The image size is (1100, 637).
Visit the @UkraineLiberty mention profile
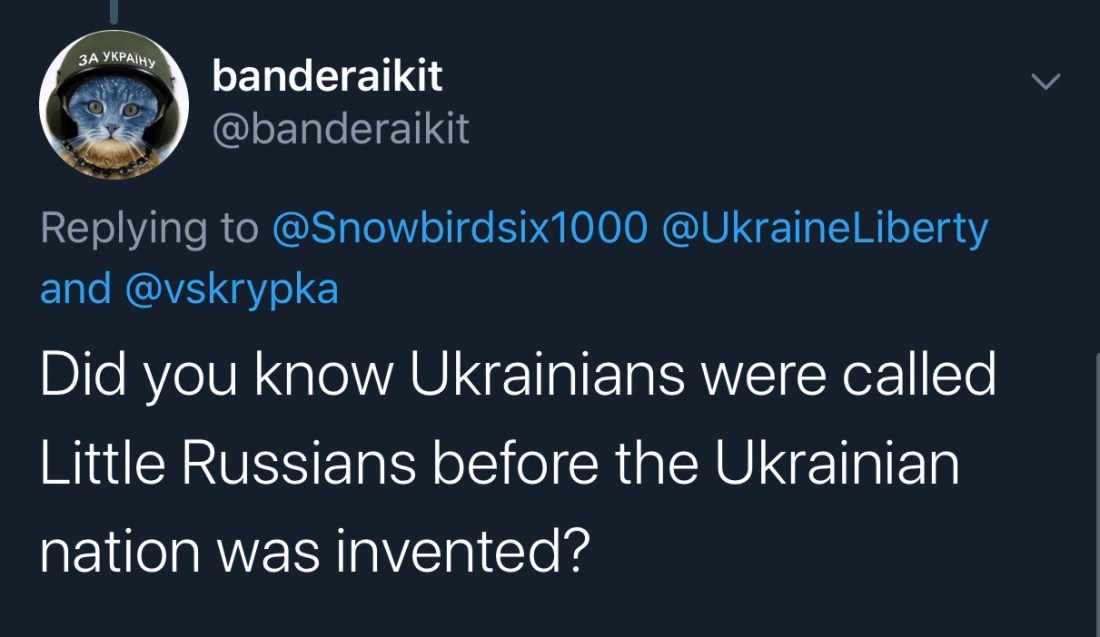coord(825,229)
